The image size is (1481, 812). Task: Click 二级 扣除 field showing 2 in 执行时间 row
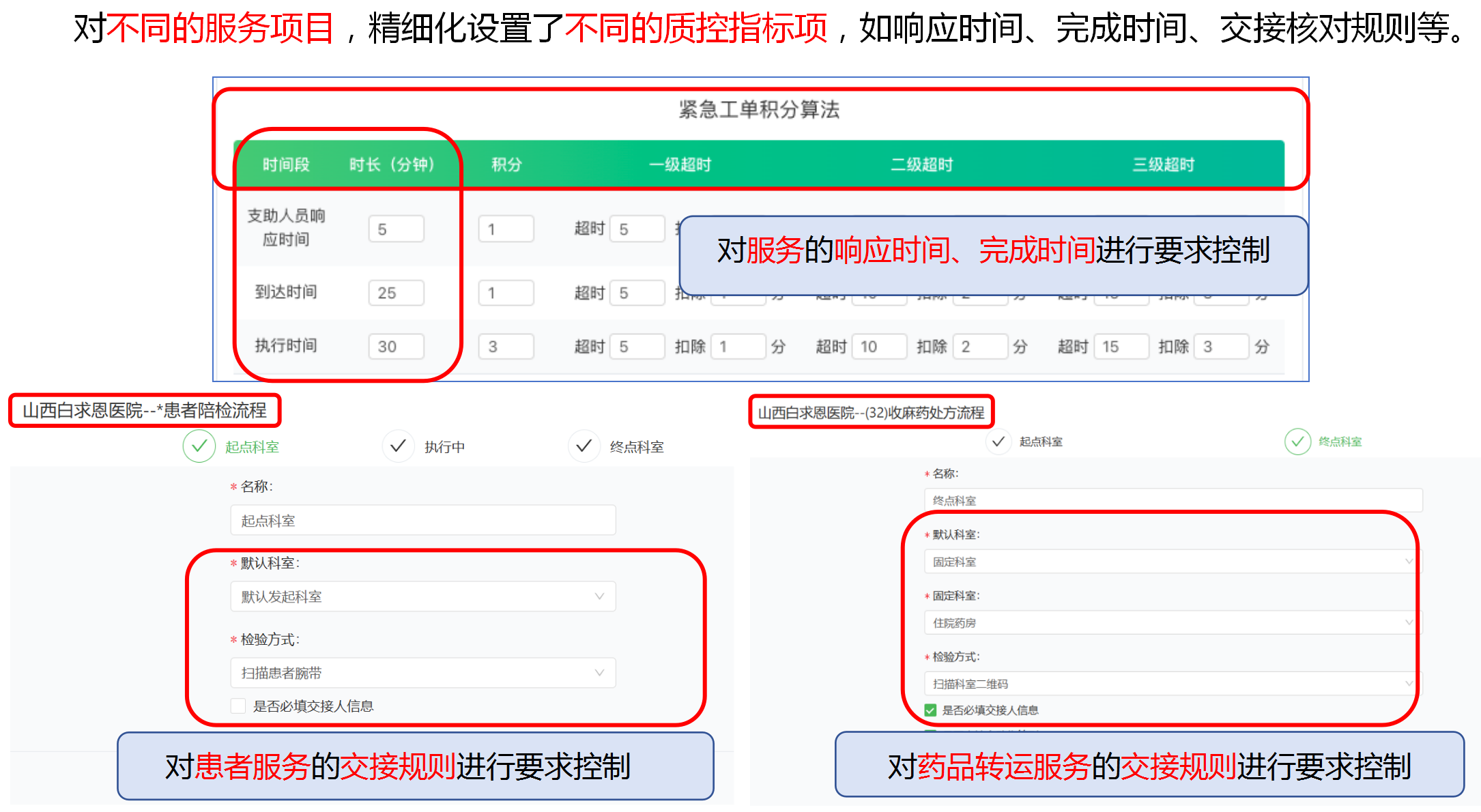tap(980, 346)
